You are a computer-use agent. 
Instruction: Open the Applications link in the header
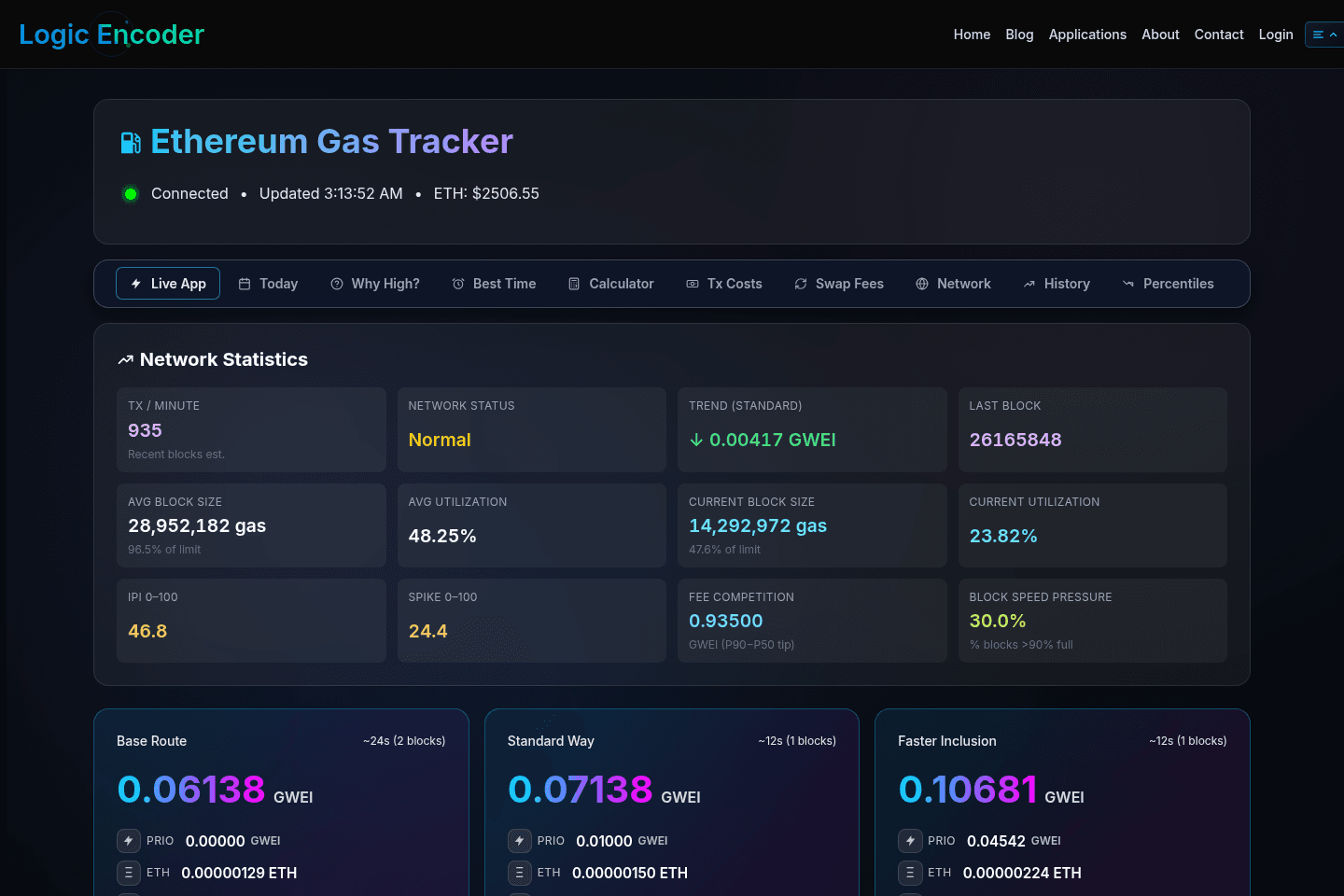click(1087, 35)
